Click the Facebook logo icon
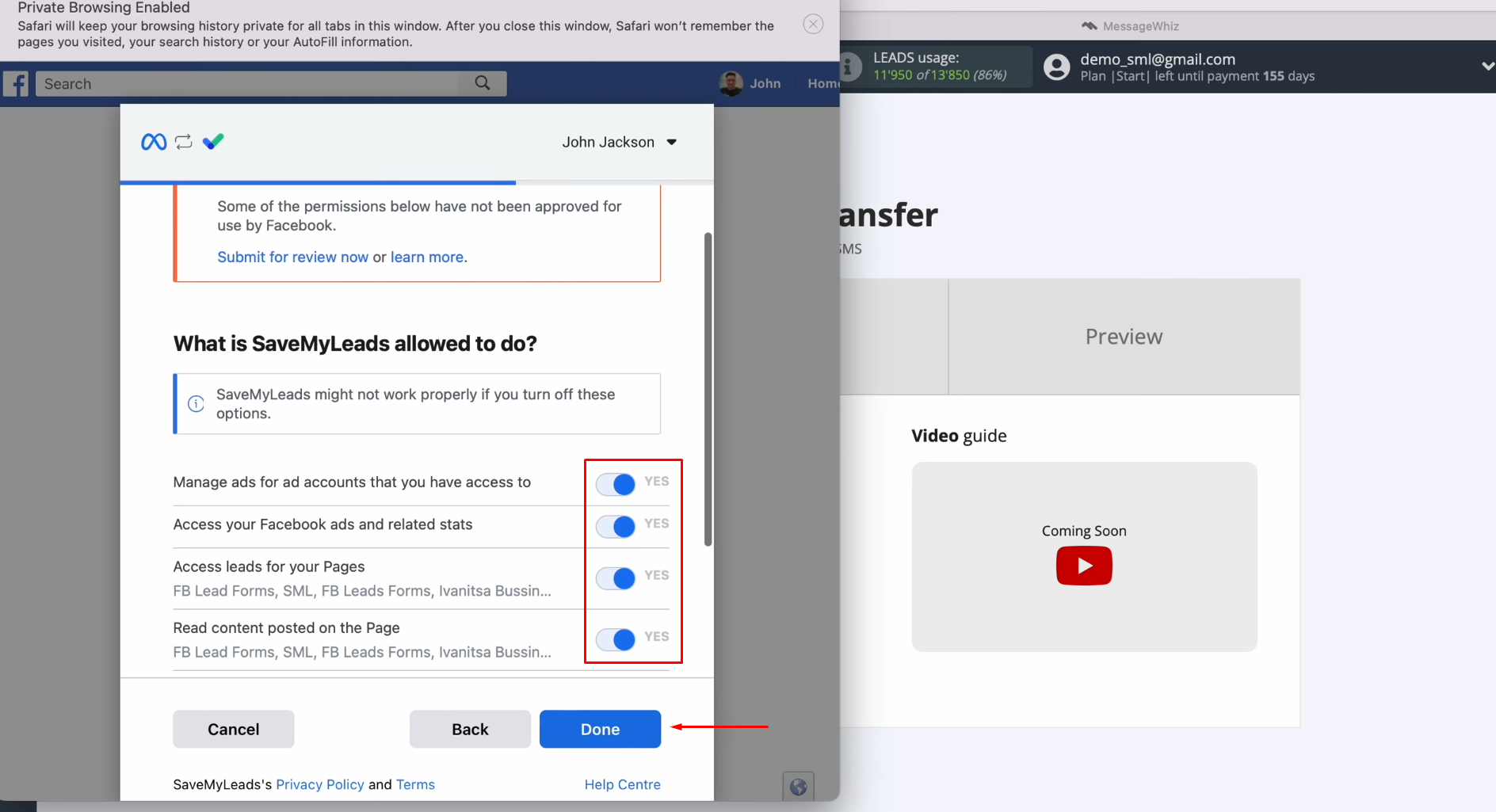This screenshot has height=812, width=1496. click(16, 84)
